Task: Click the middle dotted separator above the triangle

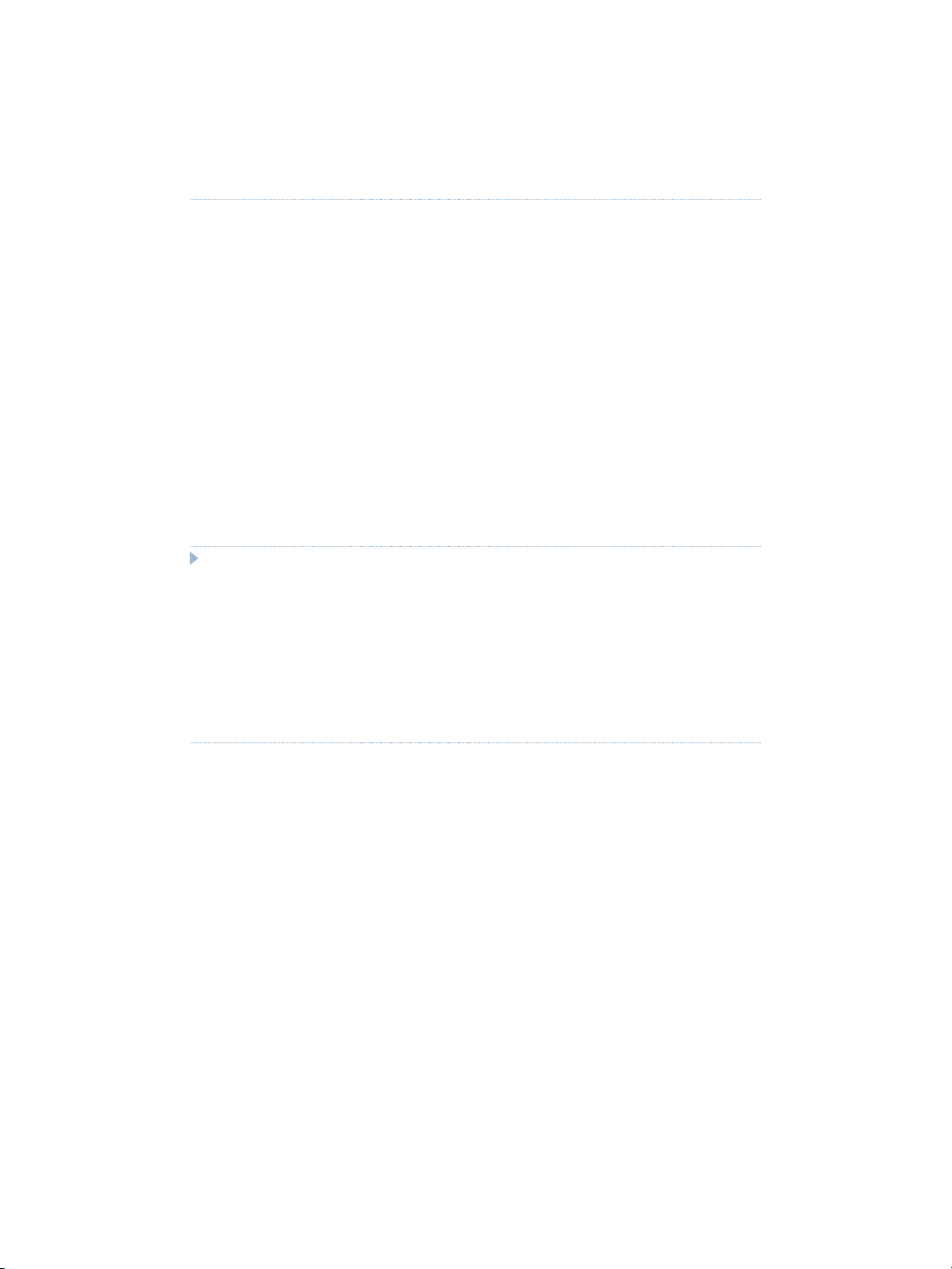Action: pos(475,547)
